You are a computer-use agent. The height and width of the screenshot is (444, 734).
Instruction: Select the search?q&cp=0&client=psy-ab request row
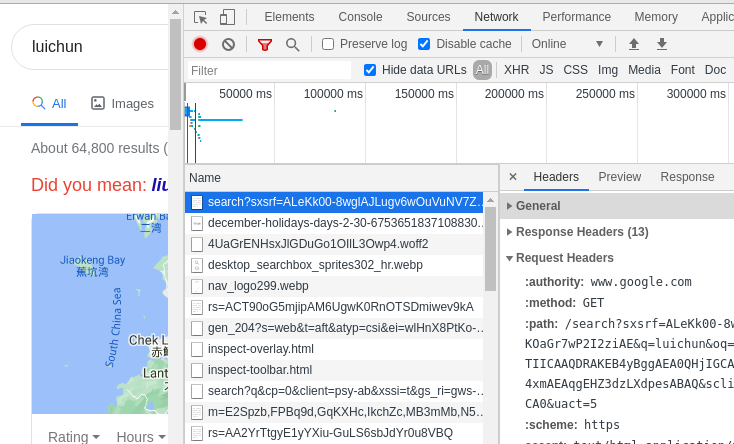(x=334, y=391)
